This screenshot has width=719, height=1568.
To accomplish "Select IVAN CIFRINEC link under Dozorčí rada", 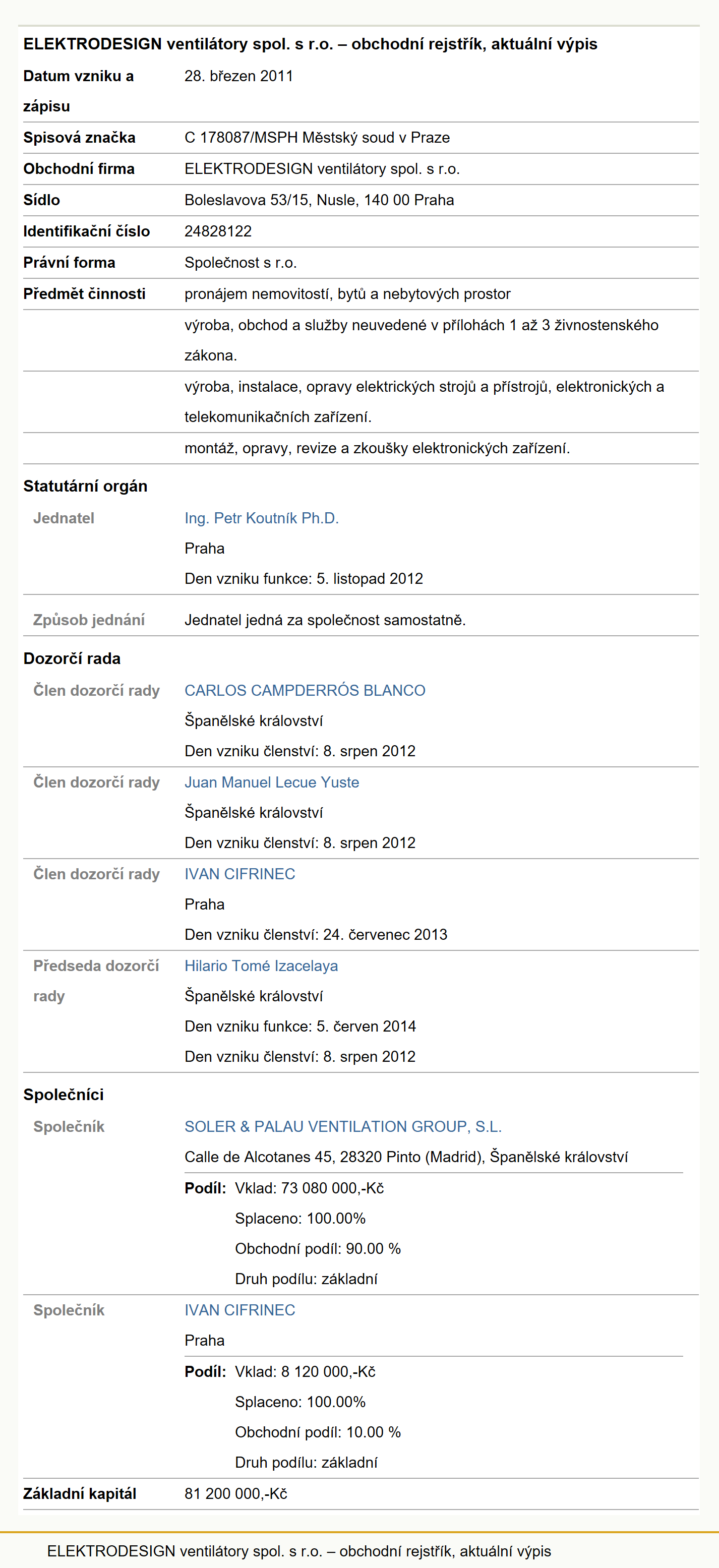I will [240, 874].
